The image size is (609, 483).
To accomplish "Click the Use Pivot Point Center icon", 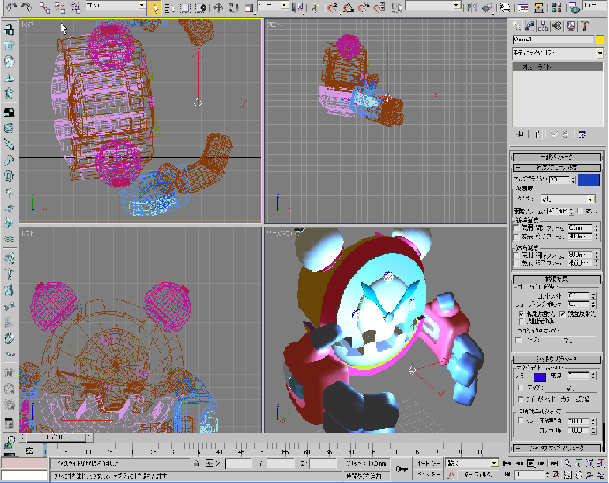I will [x=298, y=8].
